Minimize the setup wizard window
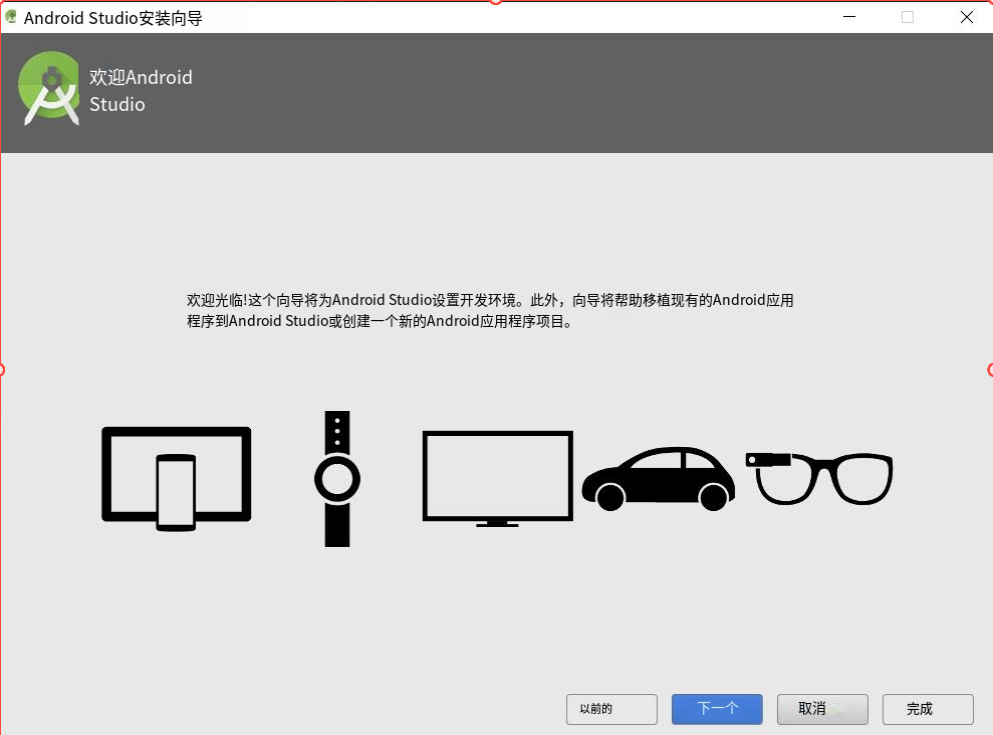 [x=850, y=17]
